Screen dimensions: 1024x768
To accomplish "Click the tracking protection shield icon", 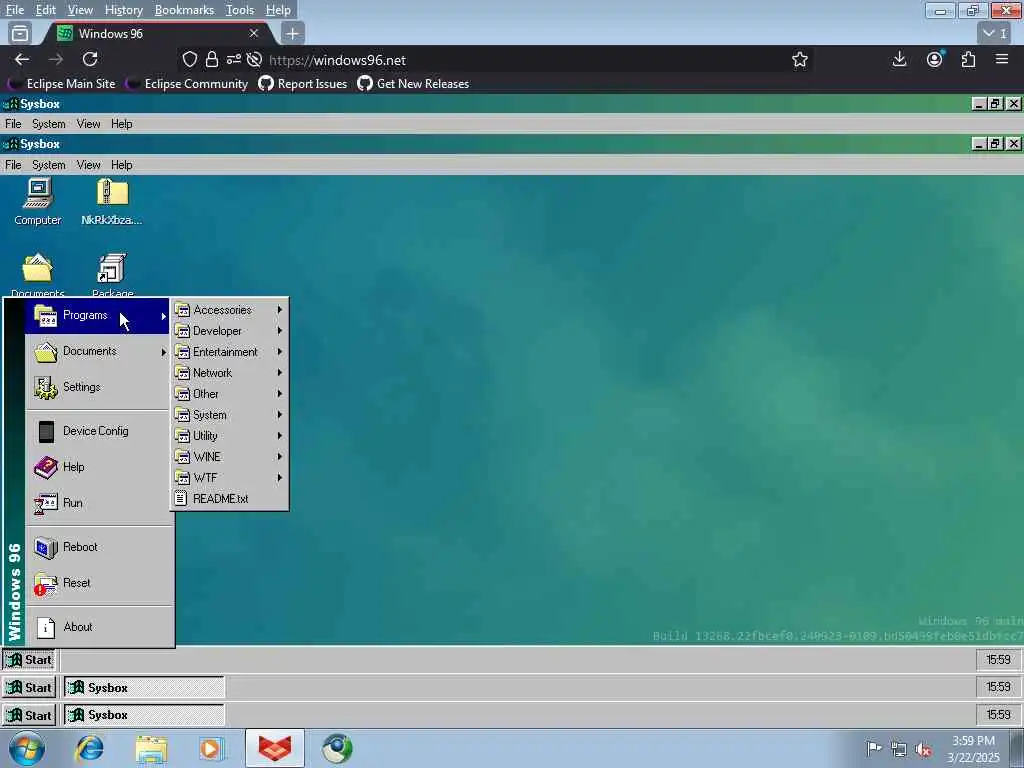I will (x=189, y=60).
